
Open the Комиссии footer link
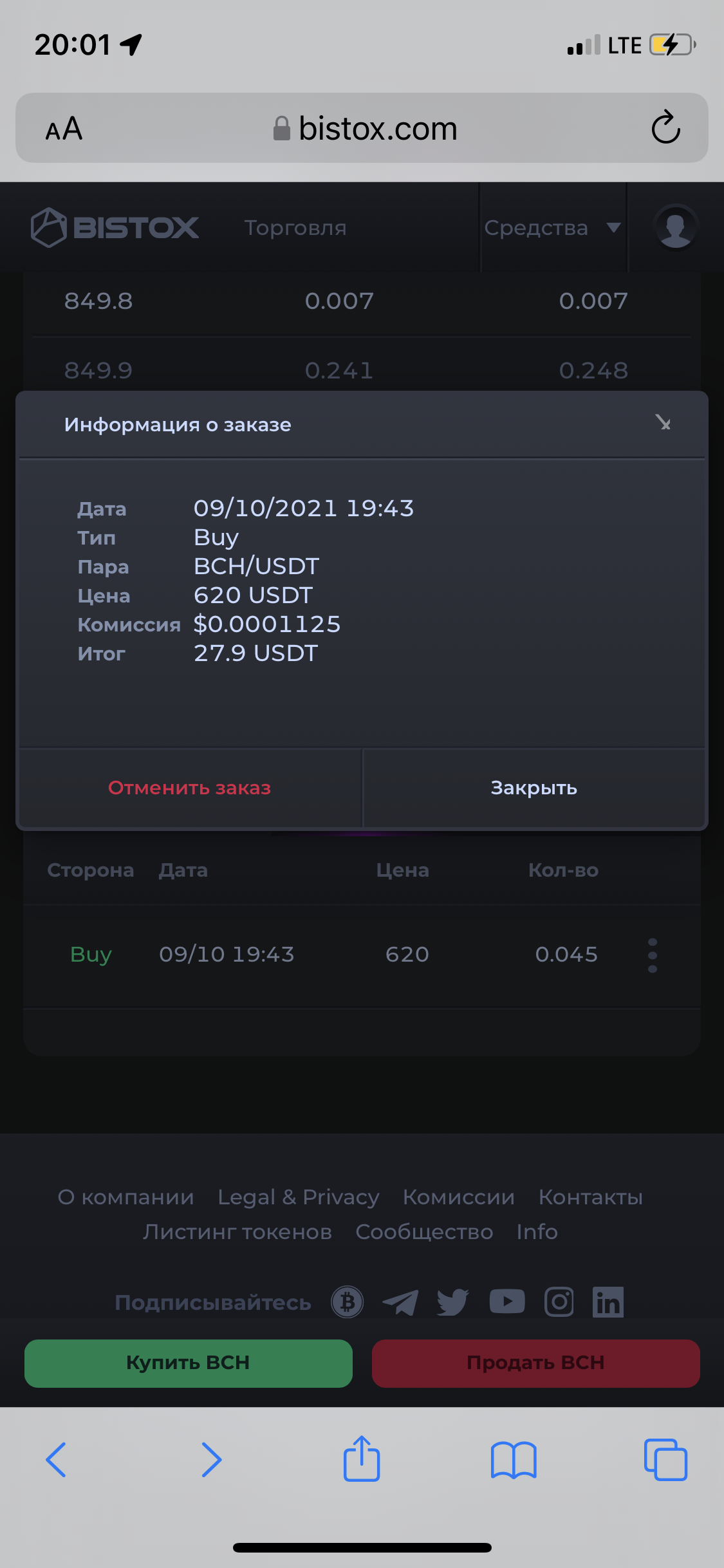(459, 1197)
